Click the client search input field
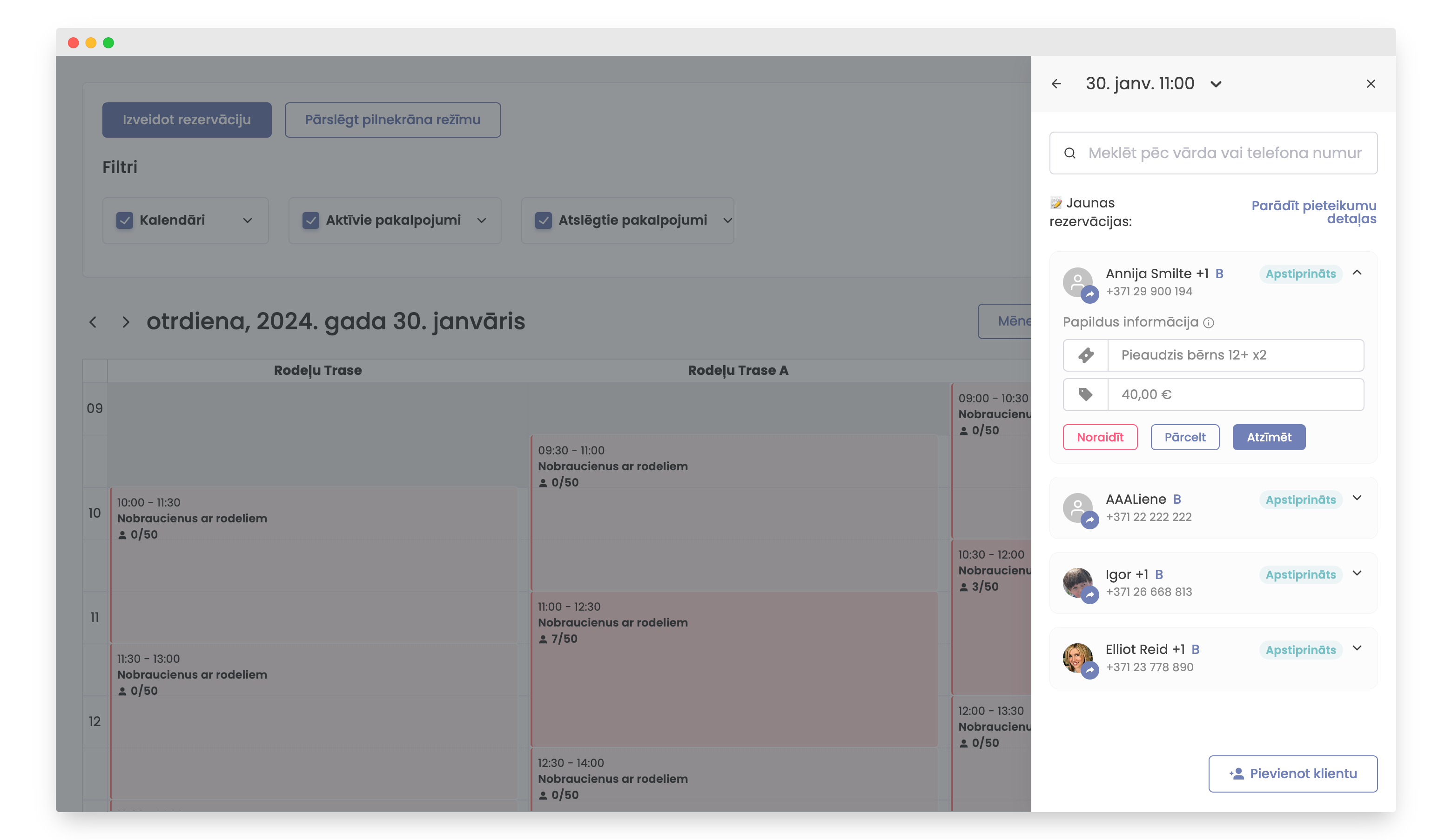Screen dimensions: 1452x840 (x=1224, y=153)
